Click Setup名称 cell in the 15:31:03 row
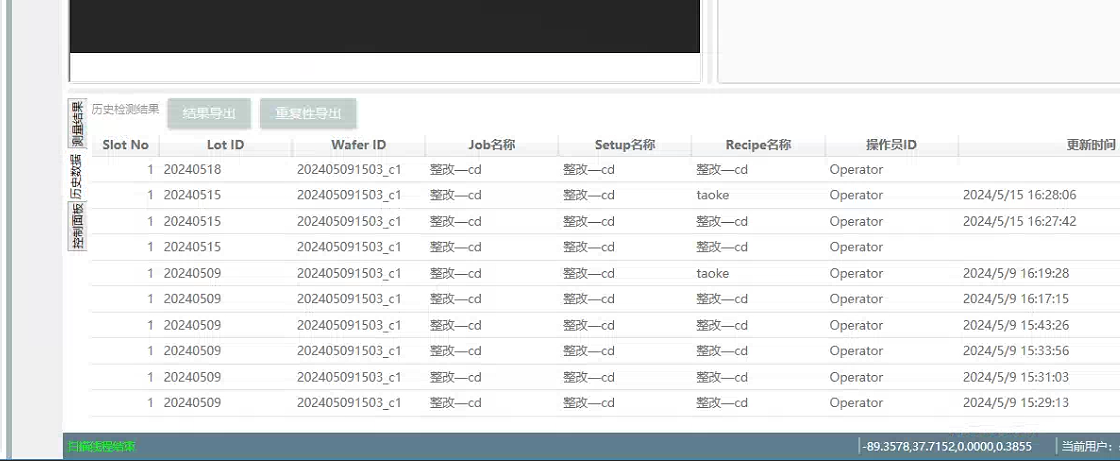Screen dimensions: 1120x461 pyautogui.click(x=589, y=377)
